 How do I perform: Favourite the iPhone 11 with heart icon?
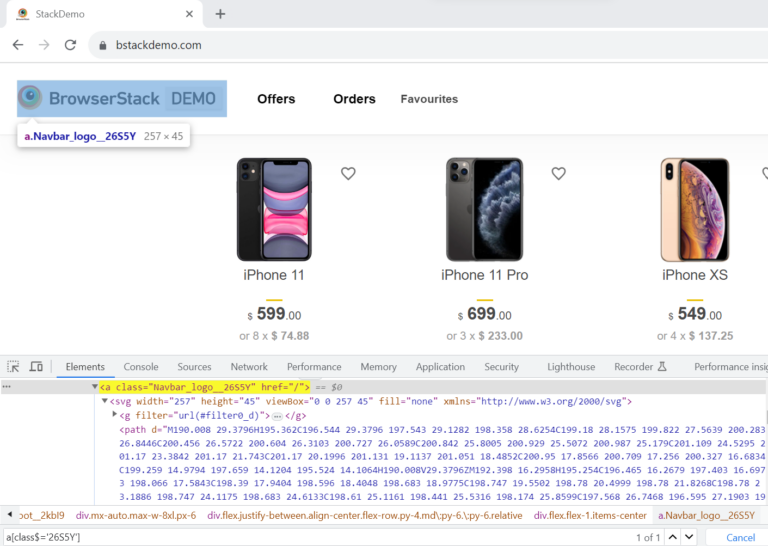348,173
